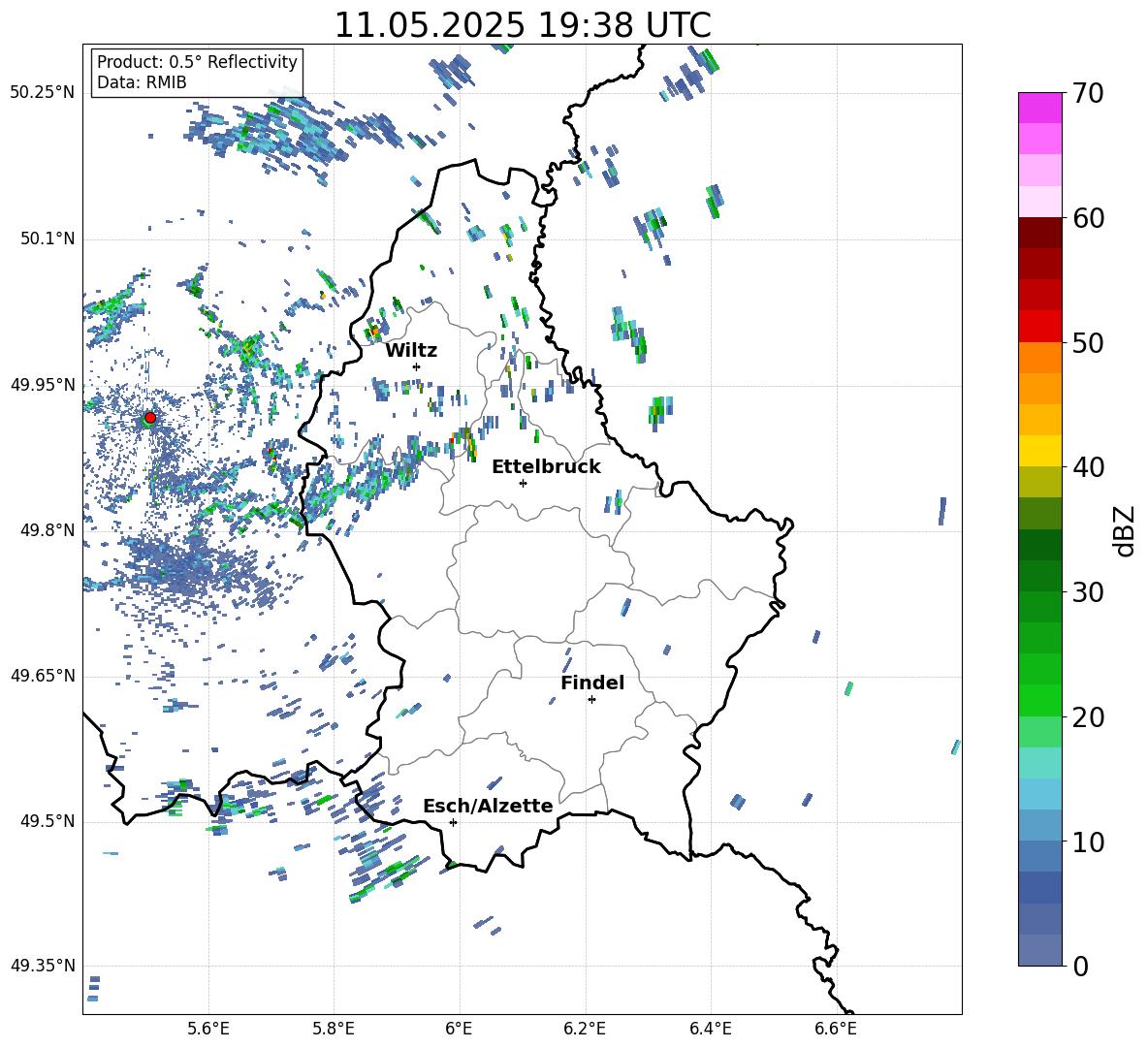The height and width of the screenshot is (1048, 1148).
Task: Click the Ettelbruck cross marker
Action: pos(523,483)
